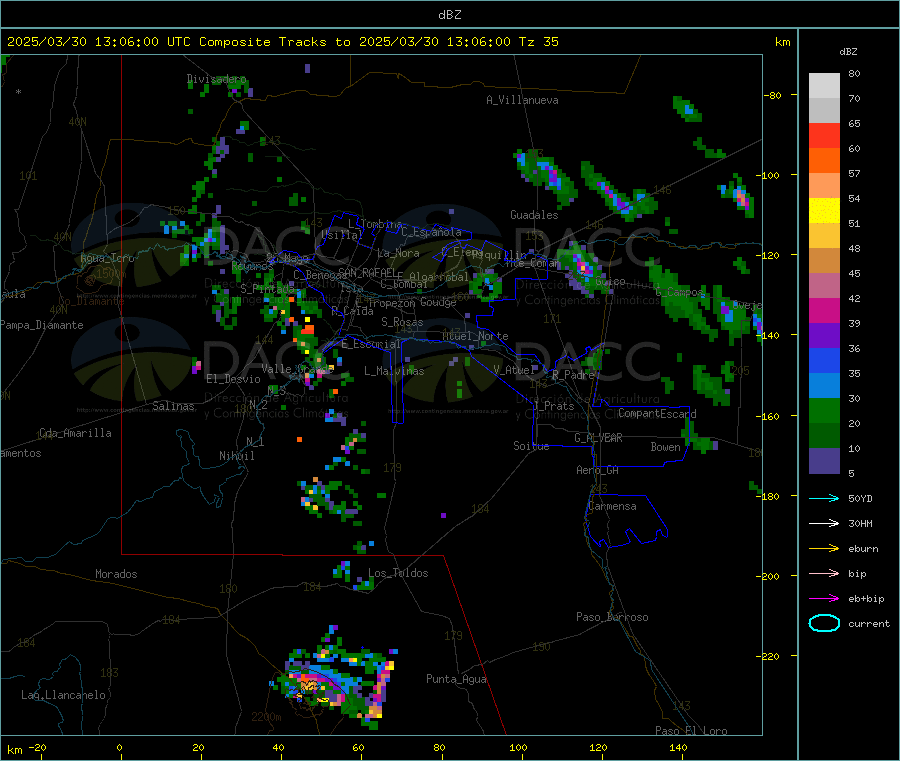This screenshot has width=900, height=761.
Task: Click the yellow eburn arrow legend icon
Action: [x=824, y=548]
